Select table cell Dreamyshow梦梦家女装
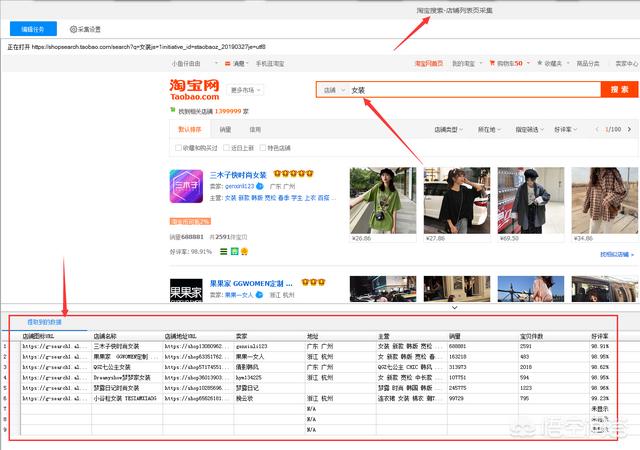640x450 pixels. click(127, 378)
